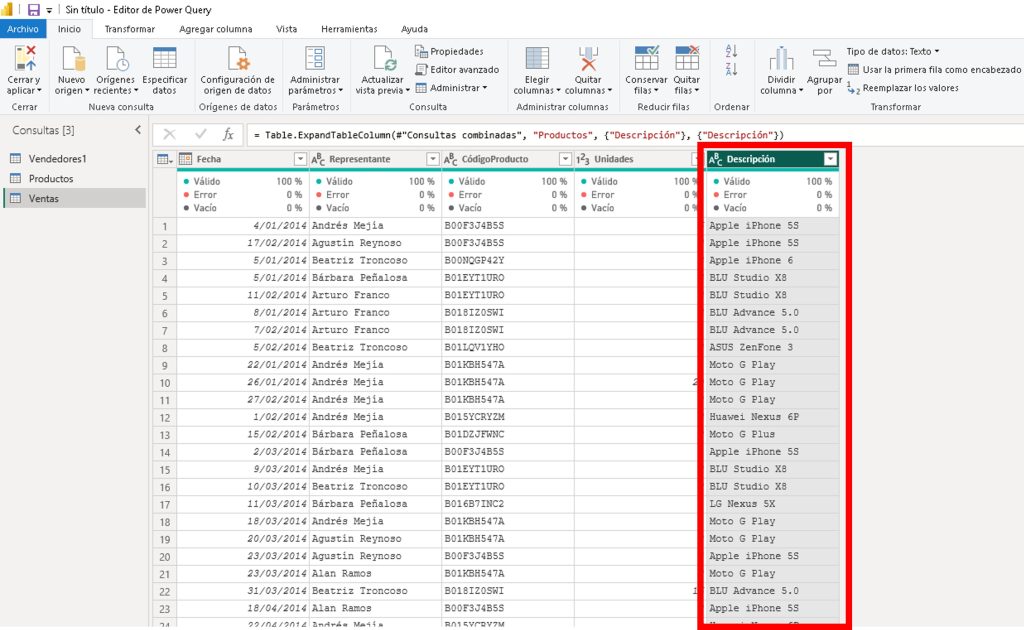Open the Descripción column filter dropdown
Viewport: 1024px width, 630px height.
pos(829,159)
